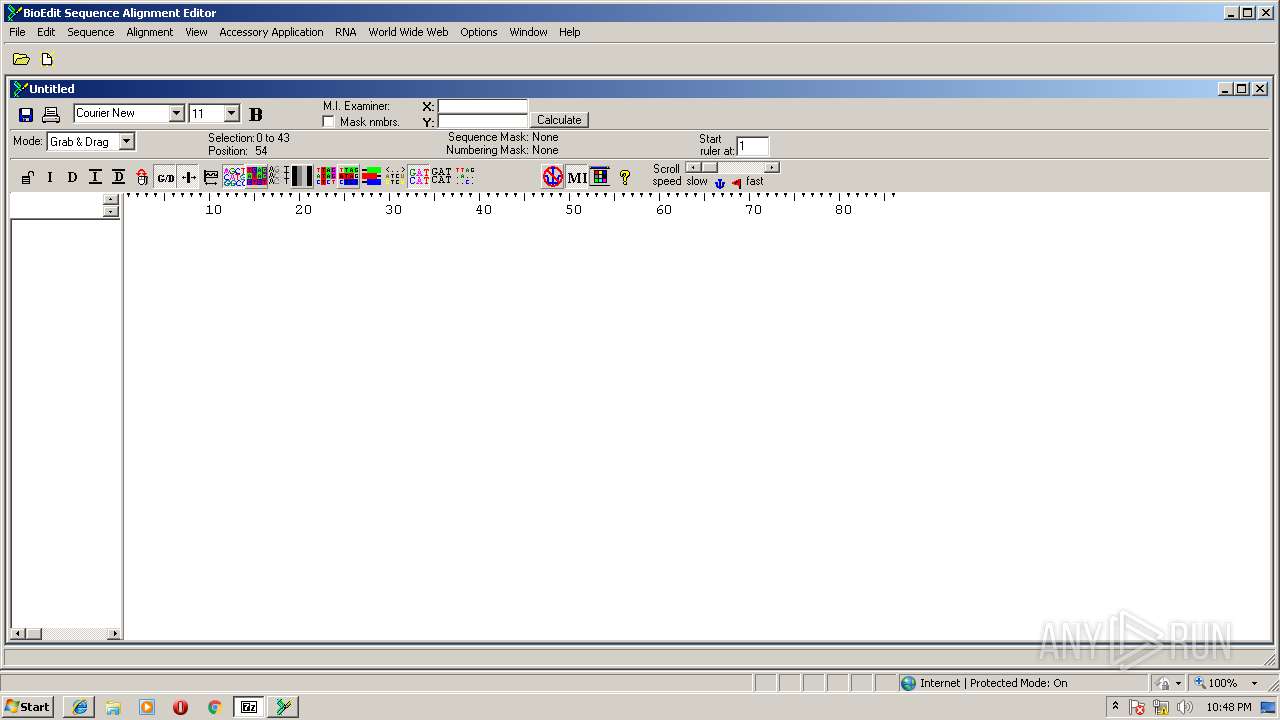
Task: Click the red-bordered colored table icon
Action: (x=326, y=177)
